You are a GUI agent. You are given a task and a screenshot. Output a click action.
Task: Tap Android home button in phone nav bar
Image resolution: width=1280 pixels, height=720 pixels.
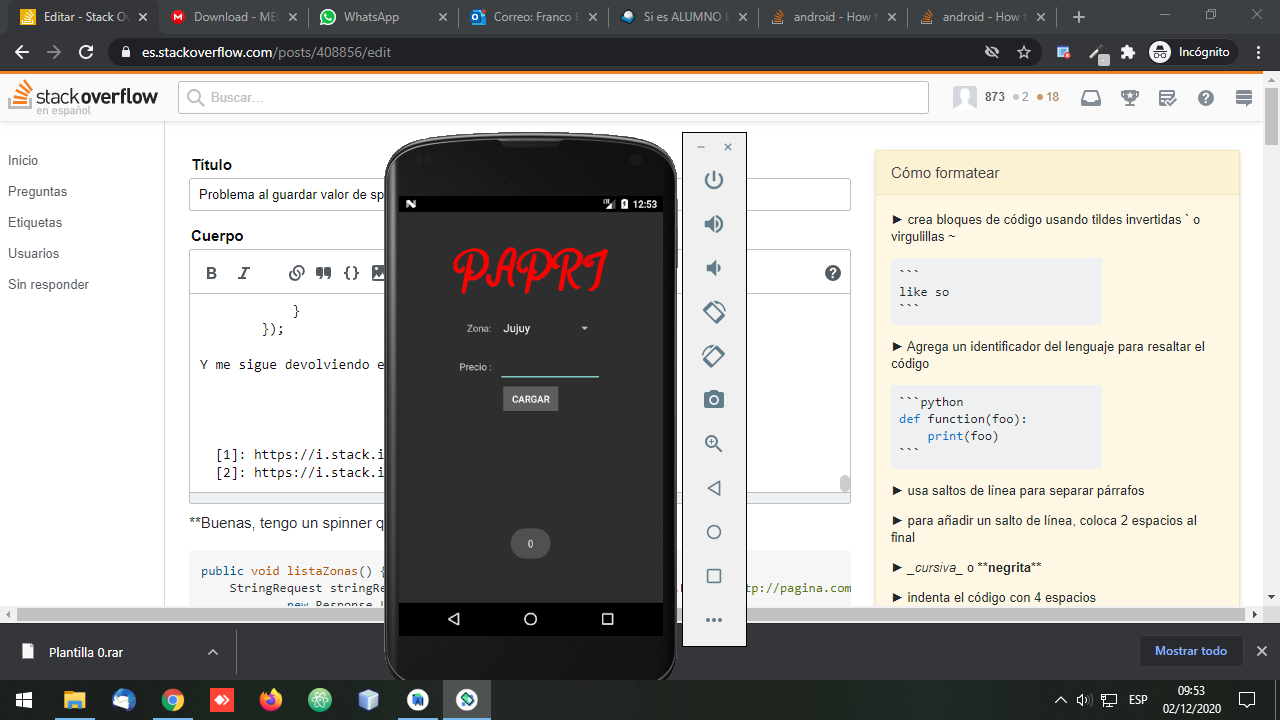(530, 619)
